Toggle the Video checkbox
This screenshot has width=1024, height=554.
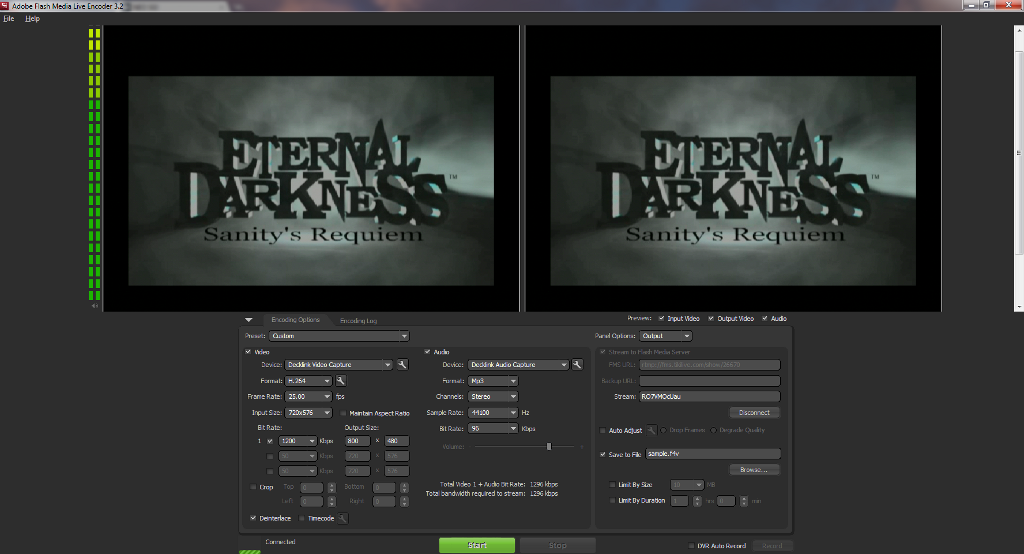pos(248,351)
